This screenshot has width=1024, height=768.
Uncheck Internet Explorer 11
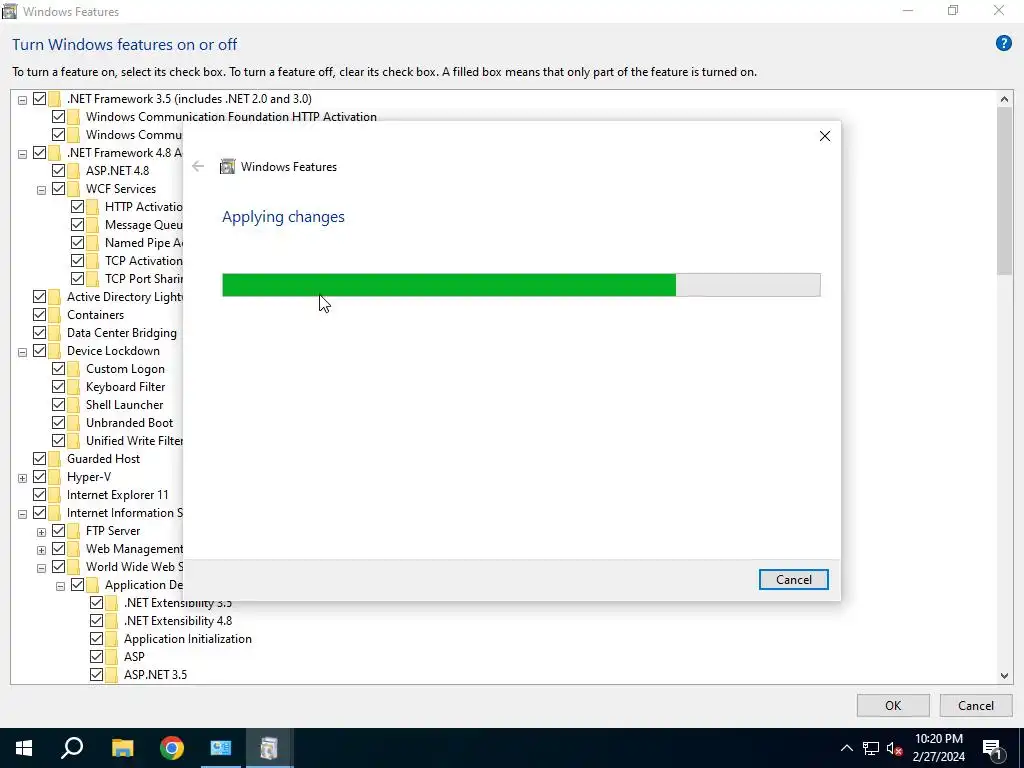click(39, 494)
